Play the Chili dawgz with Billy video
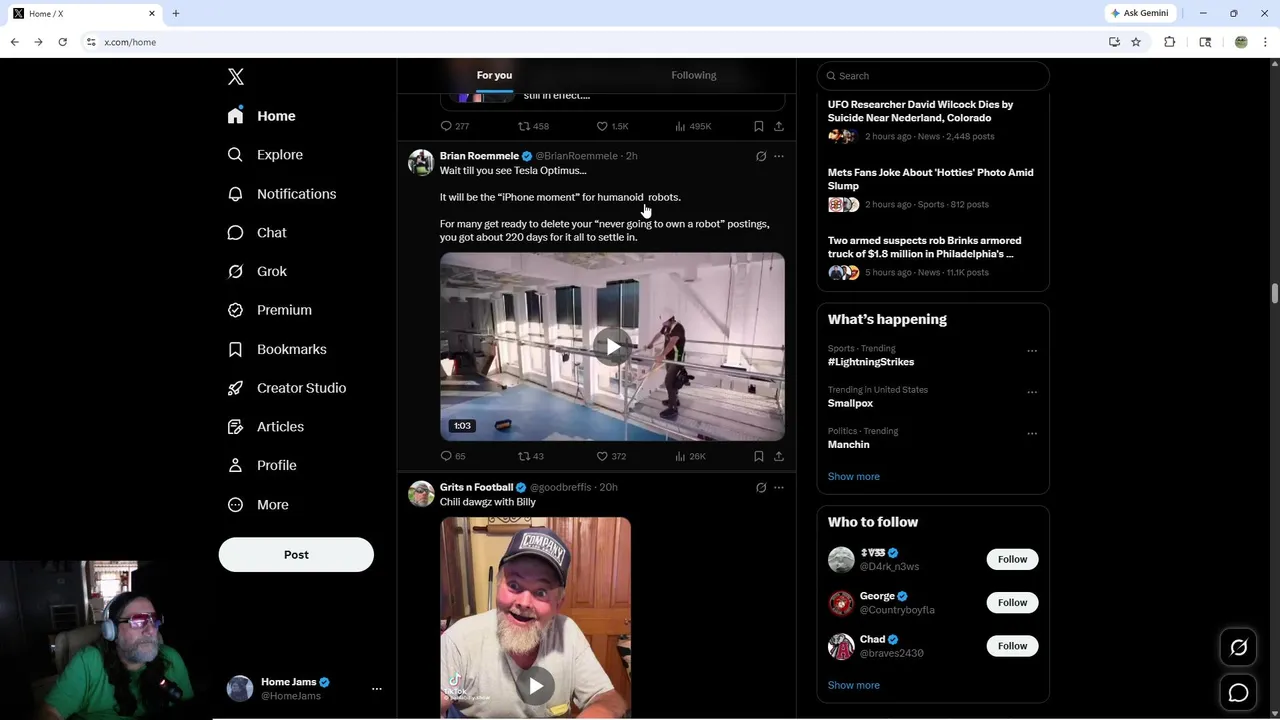Image resolution: width=1280 pixels, height=720 pixels. click(x=536, y=686)
